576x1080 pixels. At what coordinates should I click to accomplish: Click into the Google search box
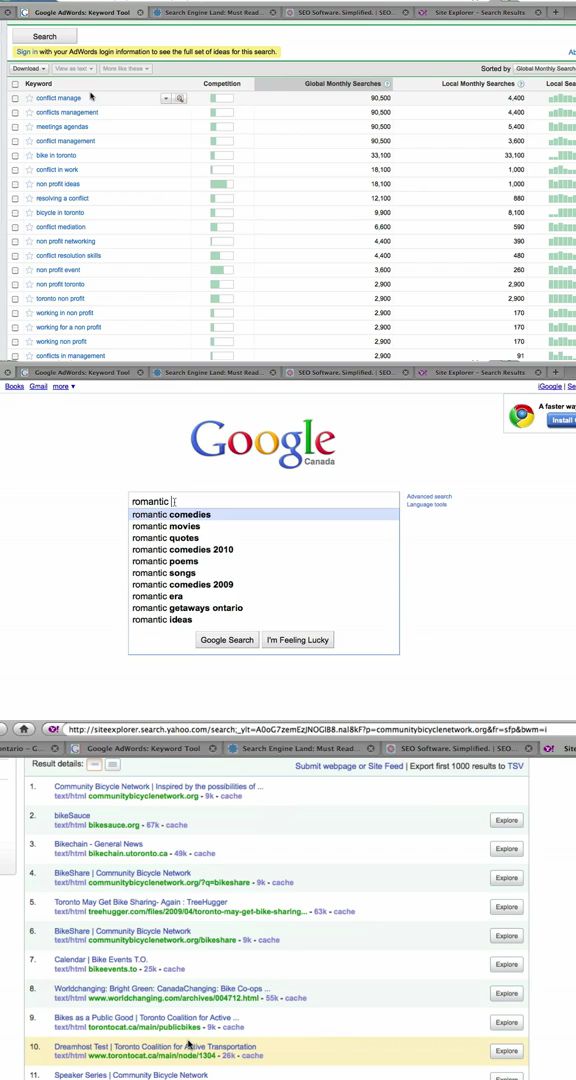click(264, 501)
